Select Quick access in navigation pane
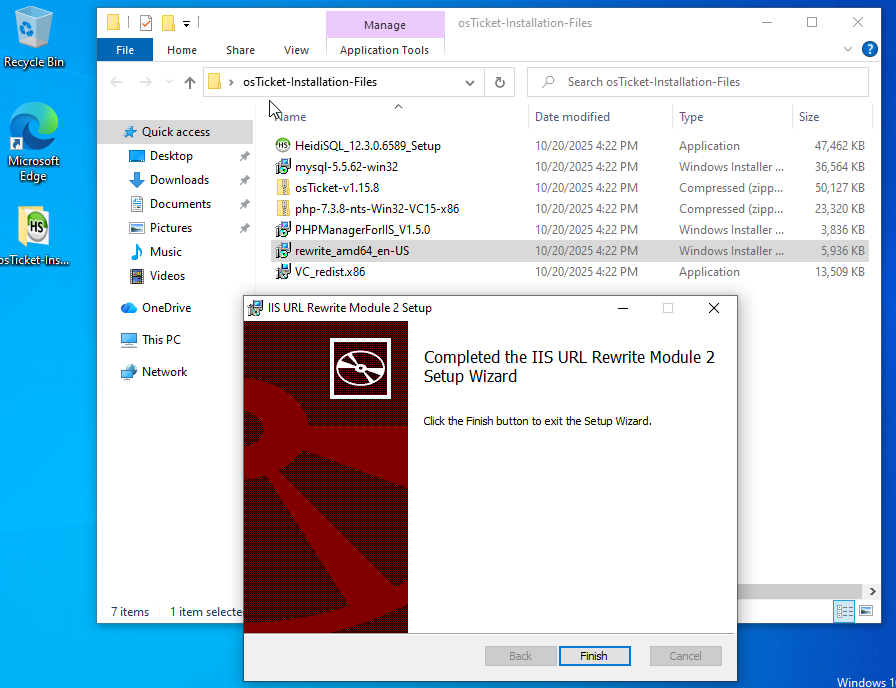Image resolution: width=896 pixels, height=688 pixels. click(175, 132)
